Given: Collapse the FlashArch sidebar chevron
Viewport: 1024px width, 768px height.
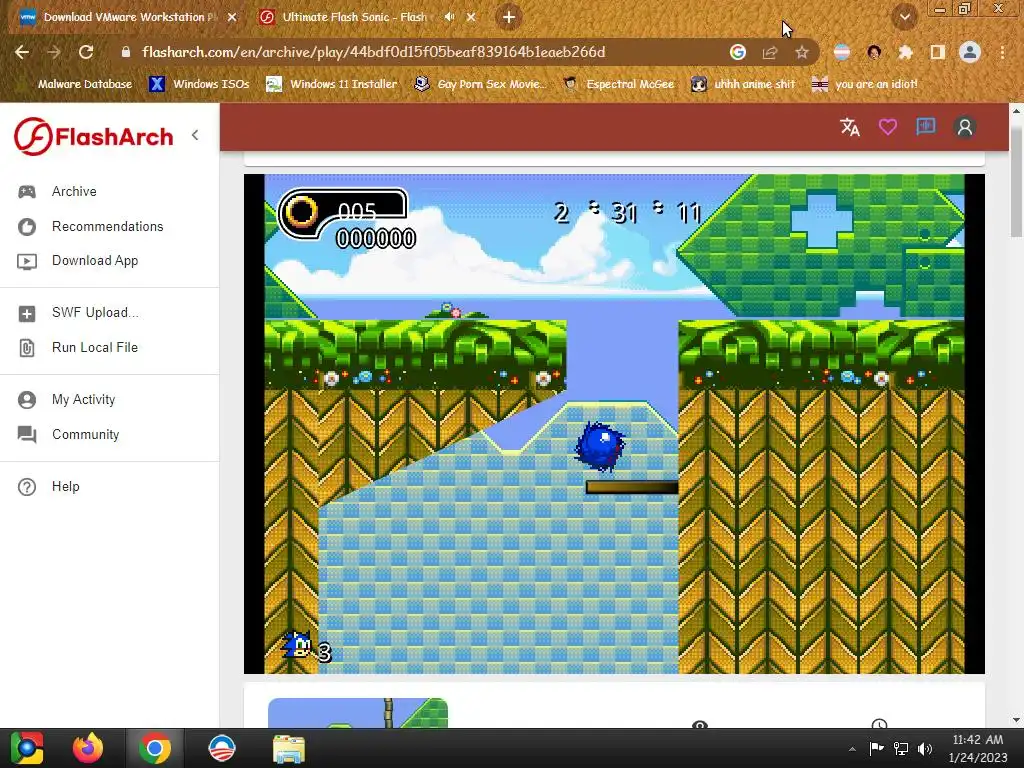Looking at the screenshot, I should [x=195, y=135].
